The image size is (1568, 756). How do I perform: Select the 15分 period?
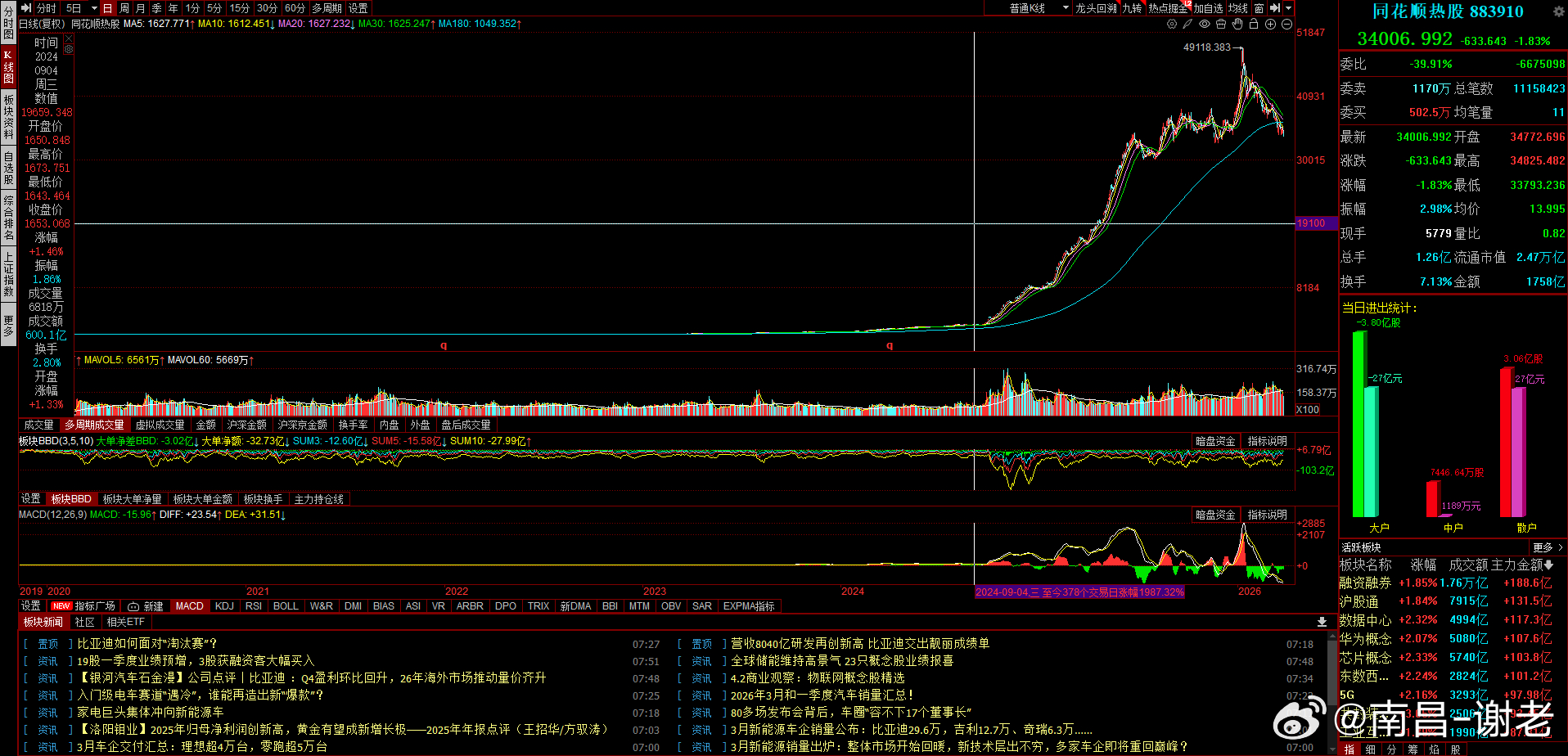pos(240,8)
